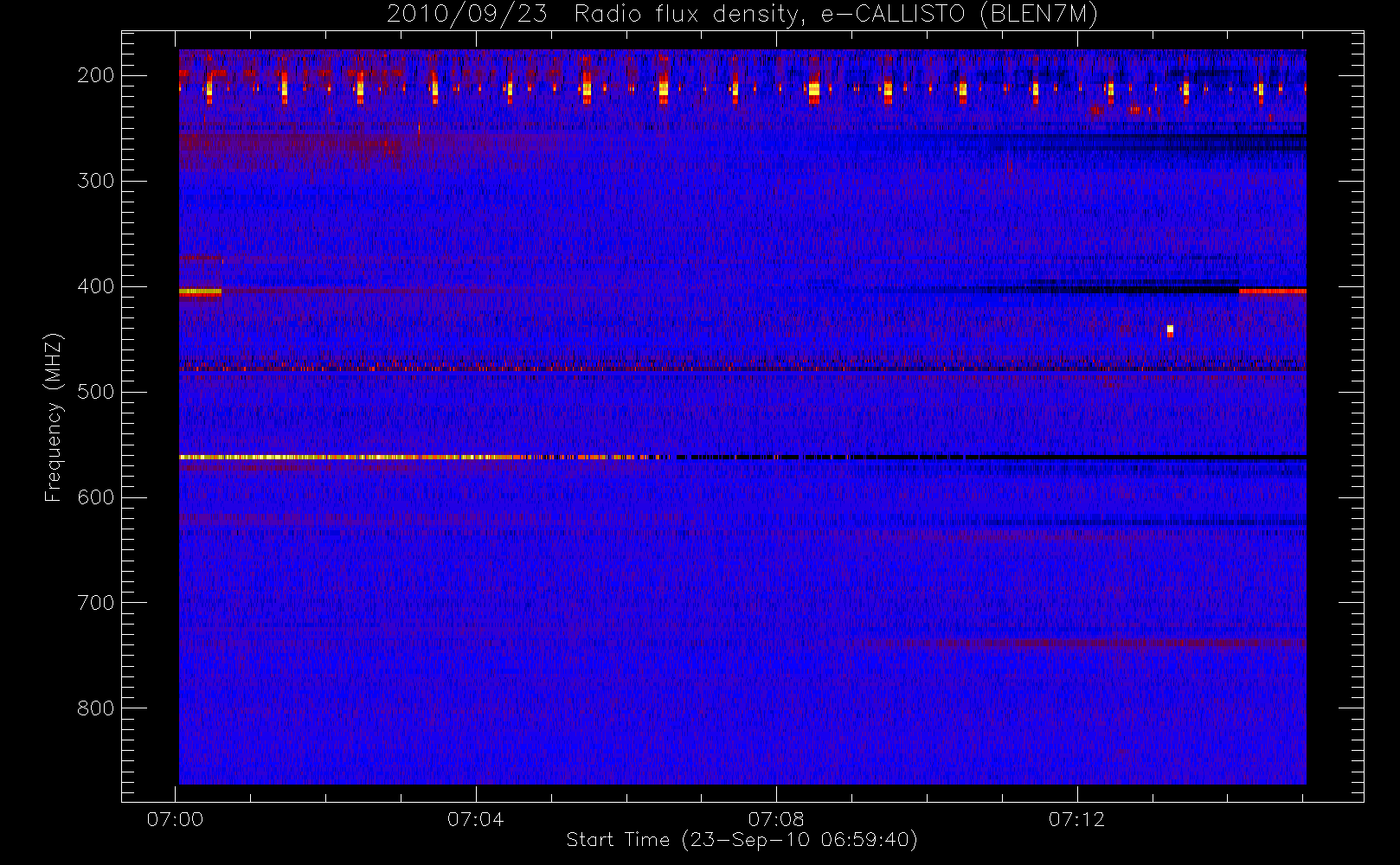Screen dimensions: 1400x865
Task: Click the '600' frequency tick label
Action: [95, 497]
